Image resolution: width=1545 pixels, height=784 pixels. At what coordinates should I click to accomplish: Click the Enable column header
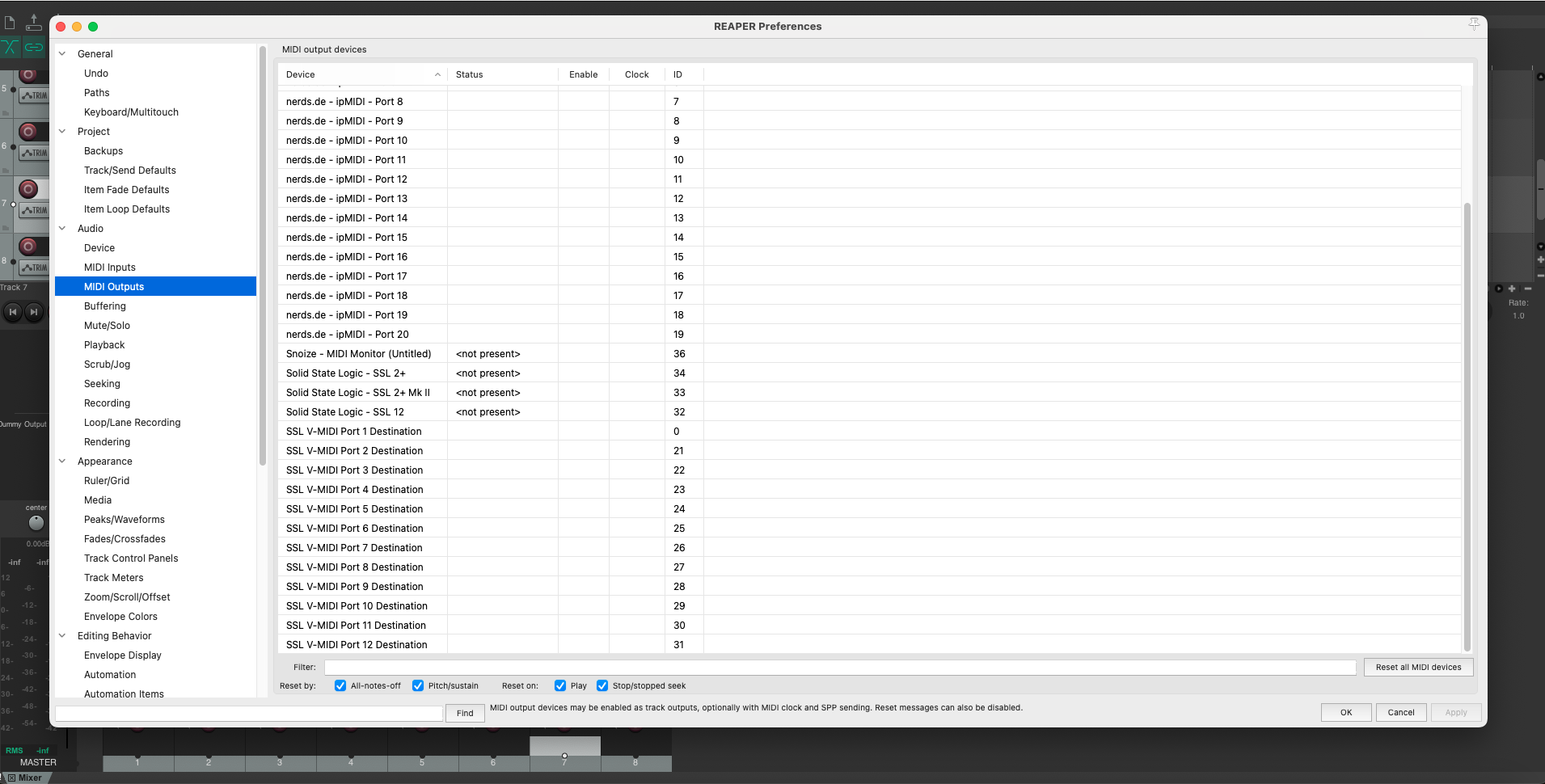click(x=584, y=74)
